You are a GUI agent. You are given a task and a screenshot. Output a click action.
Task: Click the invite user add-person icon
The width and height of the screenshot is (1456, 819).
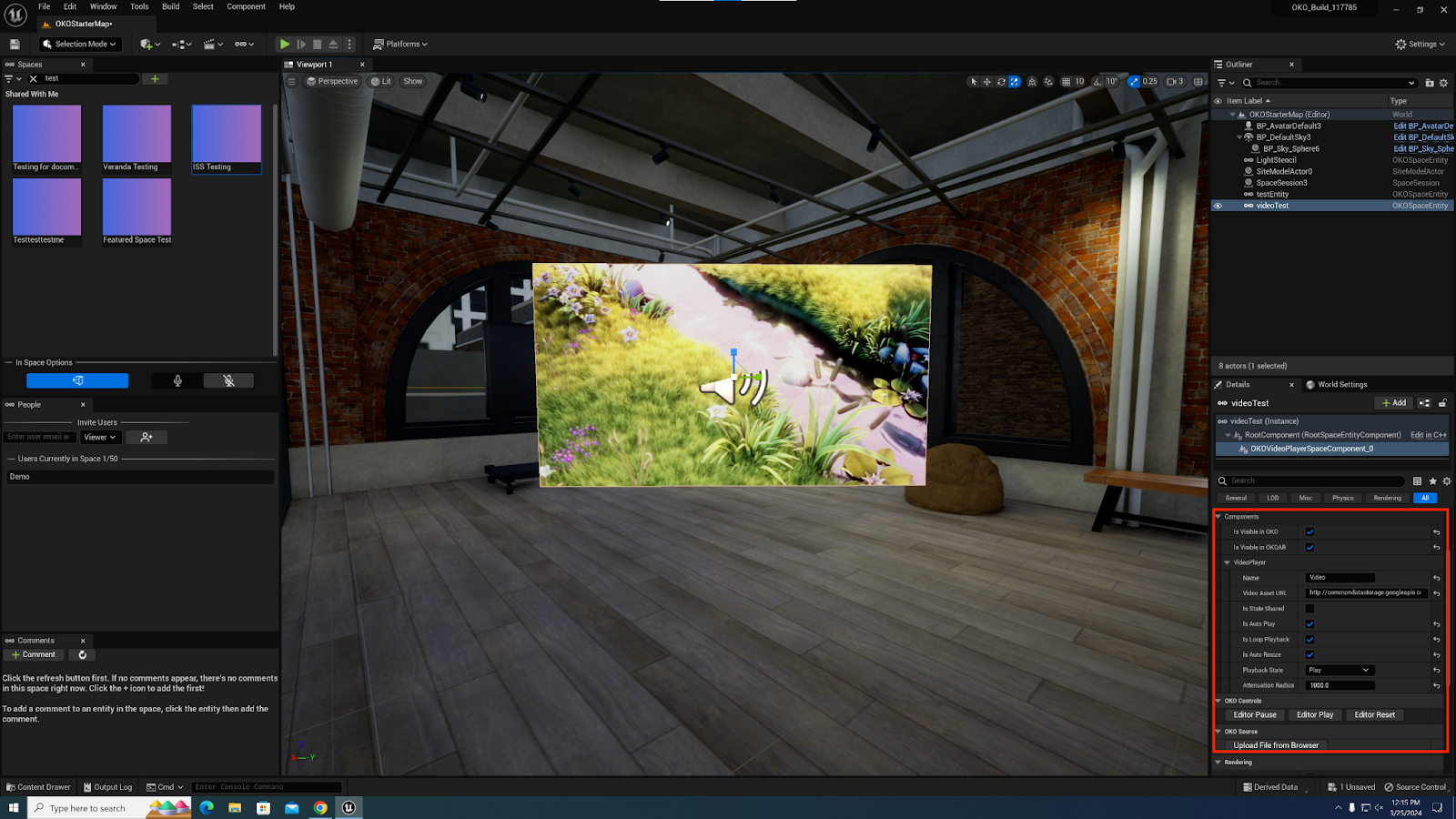pyautogui.click(x=147, y=438)
